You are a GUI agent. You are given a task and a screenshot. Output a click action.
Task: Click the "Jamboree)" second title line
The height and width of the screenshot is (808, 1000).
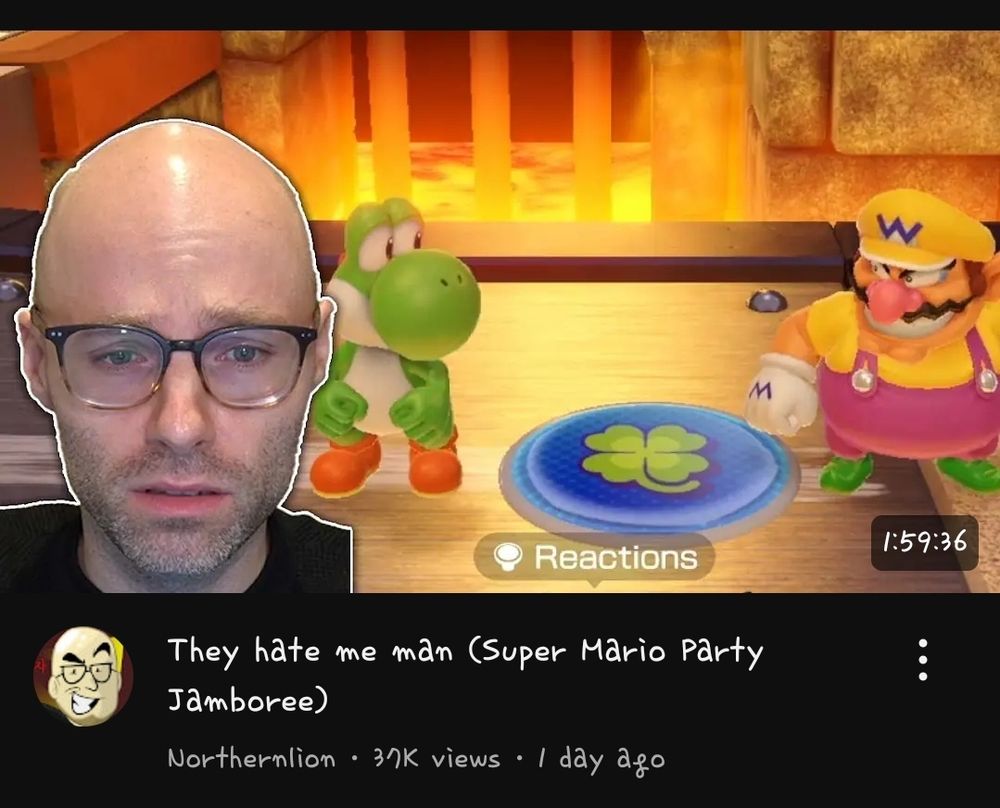pyautogui.click(x=247, y=700)
